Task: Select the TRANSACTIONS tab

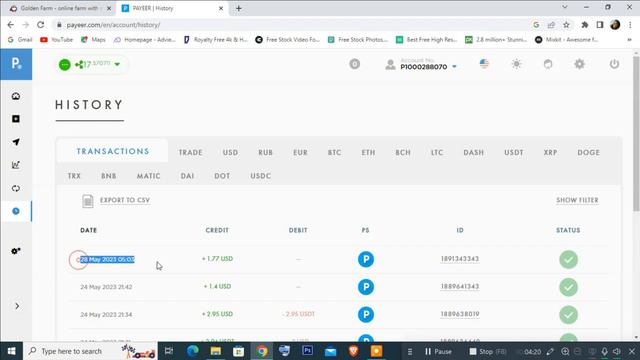Action: [113, 151]
